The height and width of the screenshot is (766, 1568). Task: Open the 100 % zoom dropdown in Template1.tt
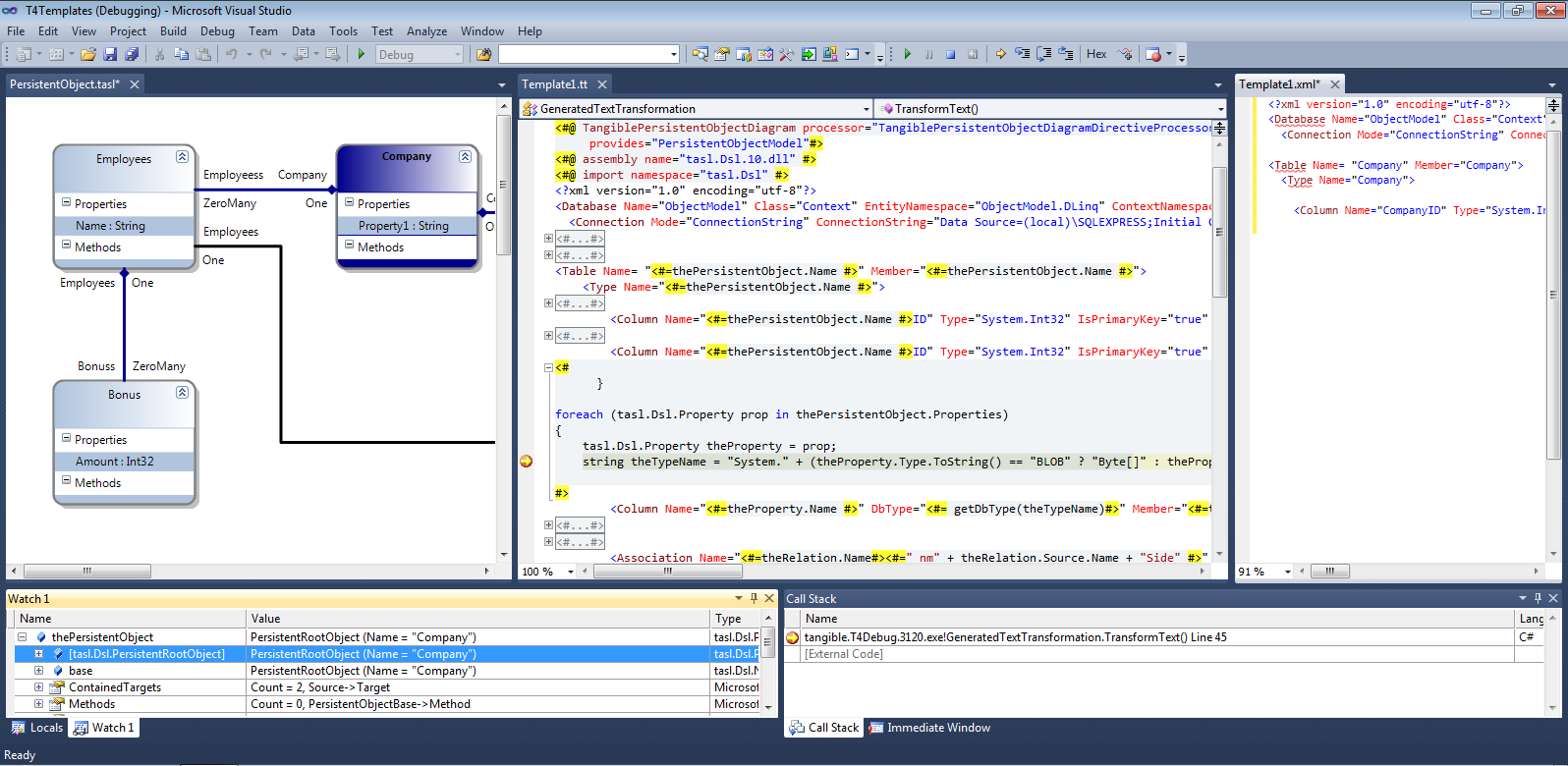click(x=570, y=572)
